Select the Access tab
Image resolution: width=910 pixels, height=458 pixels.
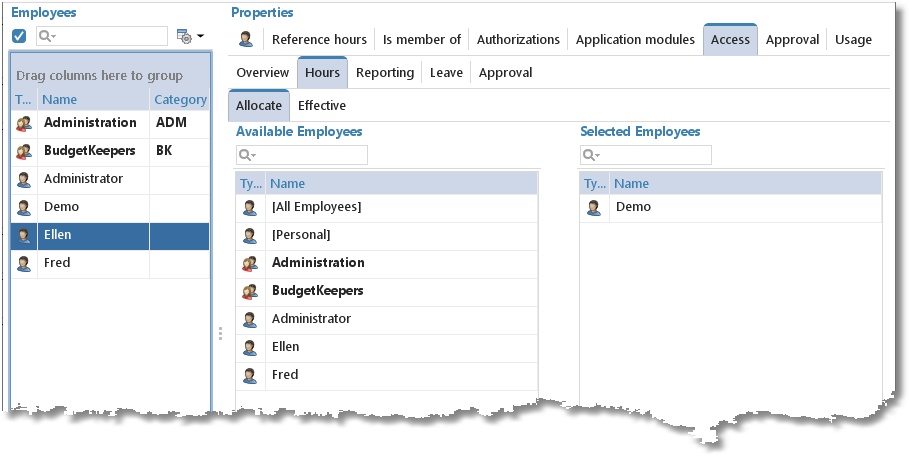click(730, 39)
